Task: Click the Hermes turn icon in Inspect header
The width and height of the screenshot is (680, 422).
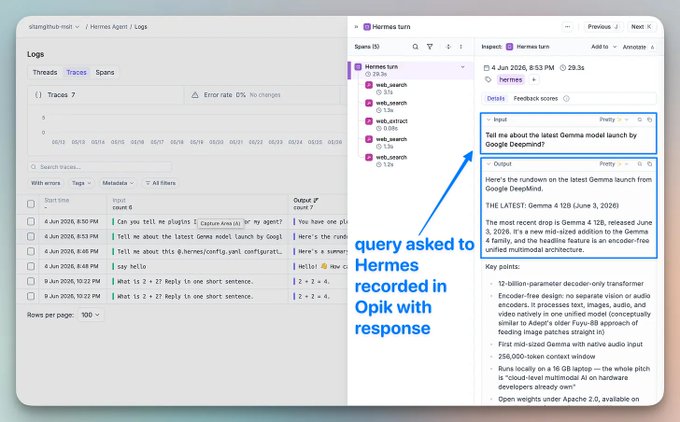Action: point(510,47)
